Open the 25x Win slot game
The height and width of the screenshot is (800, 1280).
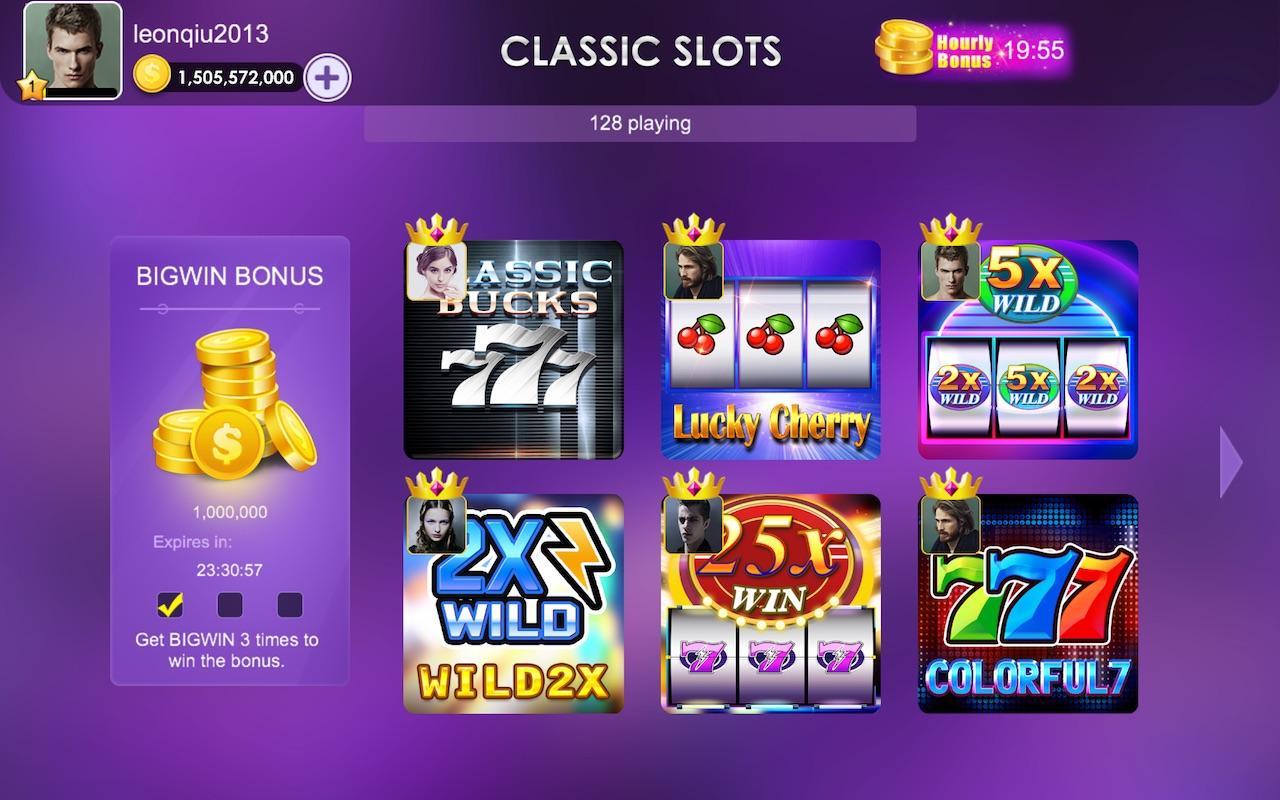point(771,604)
